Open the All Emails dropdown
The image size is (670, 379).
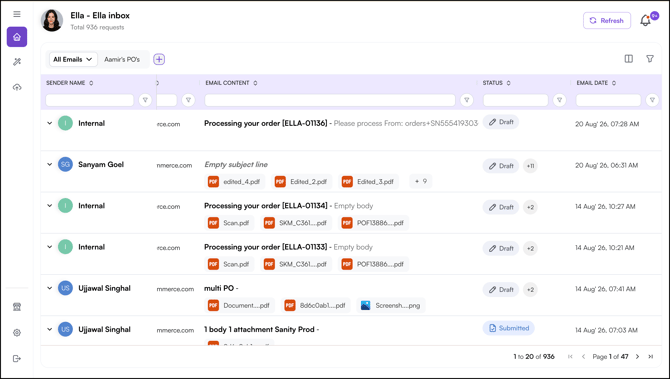click(x=73, y=59)
